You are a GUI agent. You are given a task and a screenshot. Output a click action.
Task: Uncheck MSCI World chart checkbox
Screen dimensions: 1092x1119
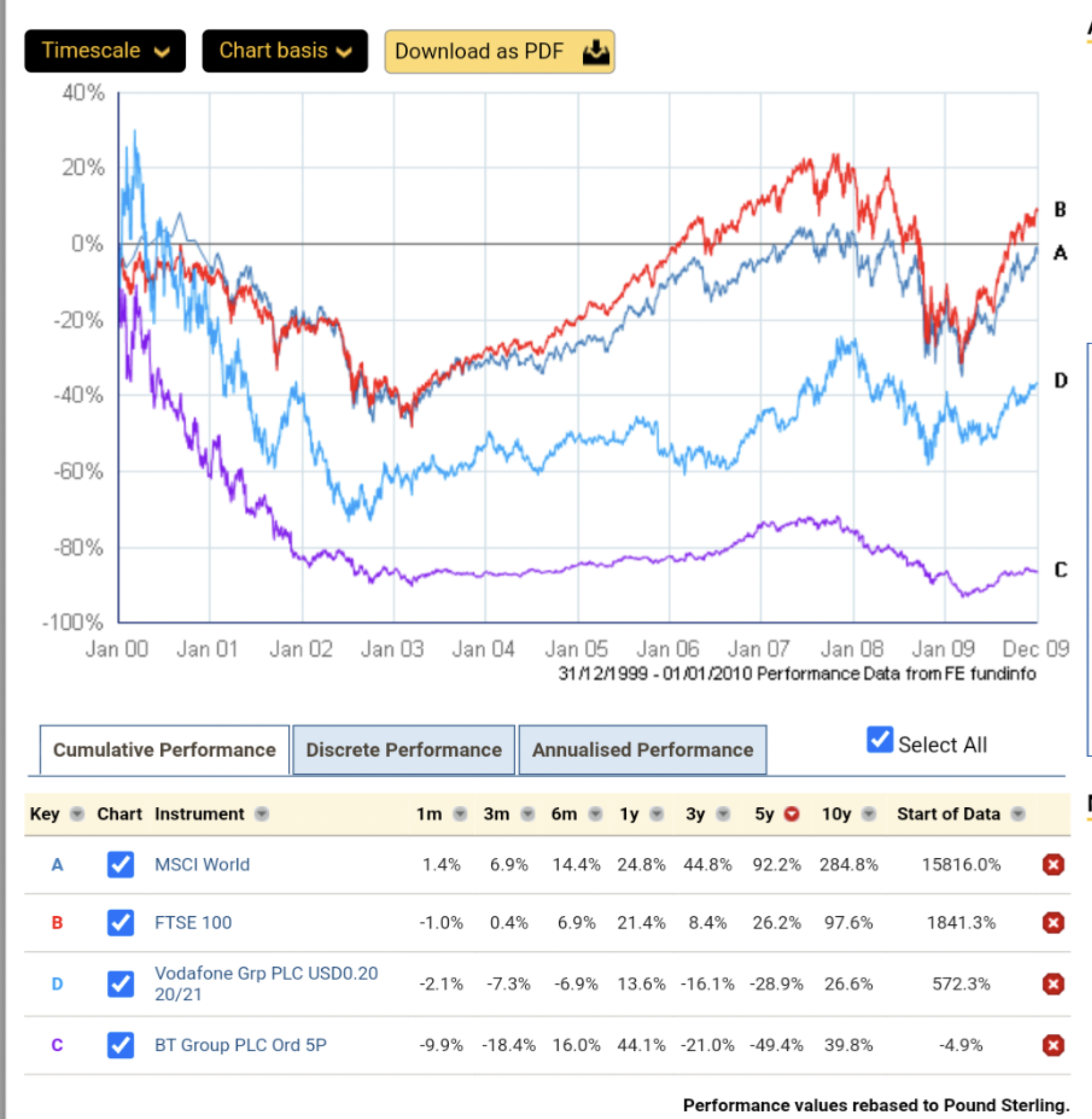[120, 864]
